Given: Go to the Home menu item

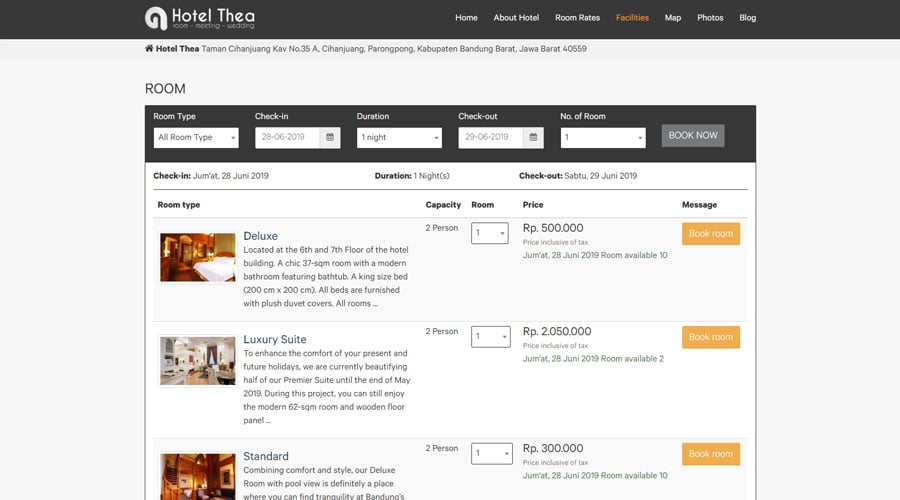Looking at the screenshot, I should pos(466,18).
